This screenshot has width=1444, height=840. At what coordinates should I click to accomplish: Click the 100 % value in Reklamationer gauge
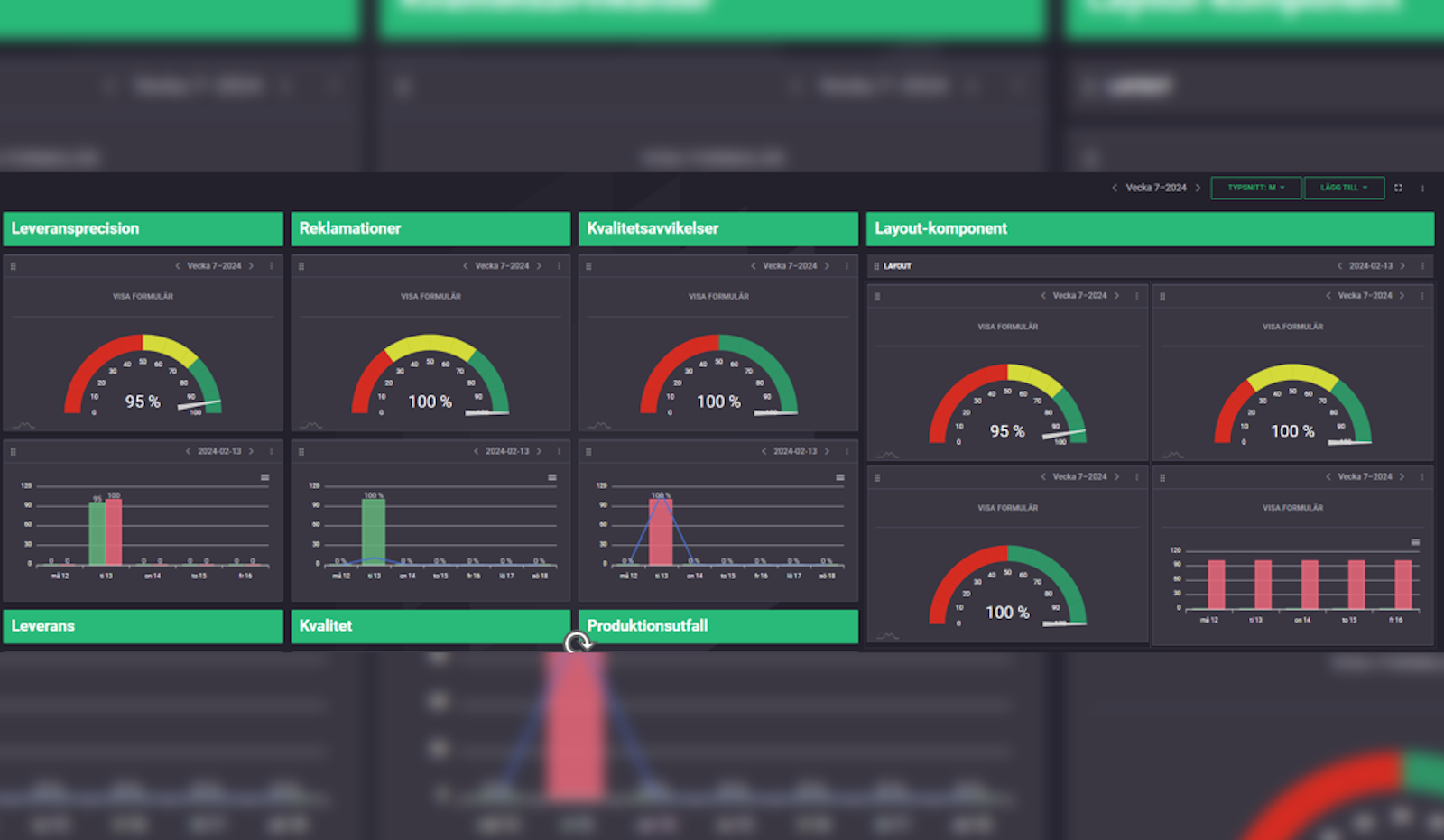pos(430,402)
